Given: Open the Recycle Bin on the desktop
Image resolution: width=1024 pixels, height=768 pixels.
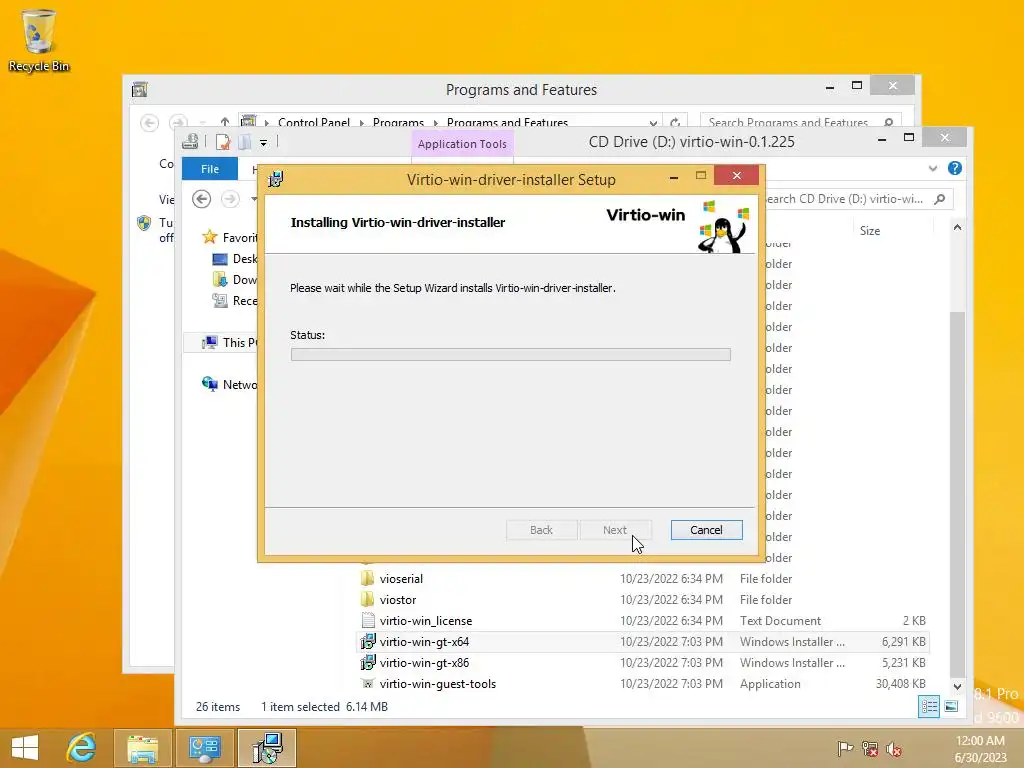Looking at the screenshot, I should pyautogui.click(x=38, y=40).
